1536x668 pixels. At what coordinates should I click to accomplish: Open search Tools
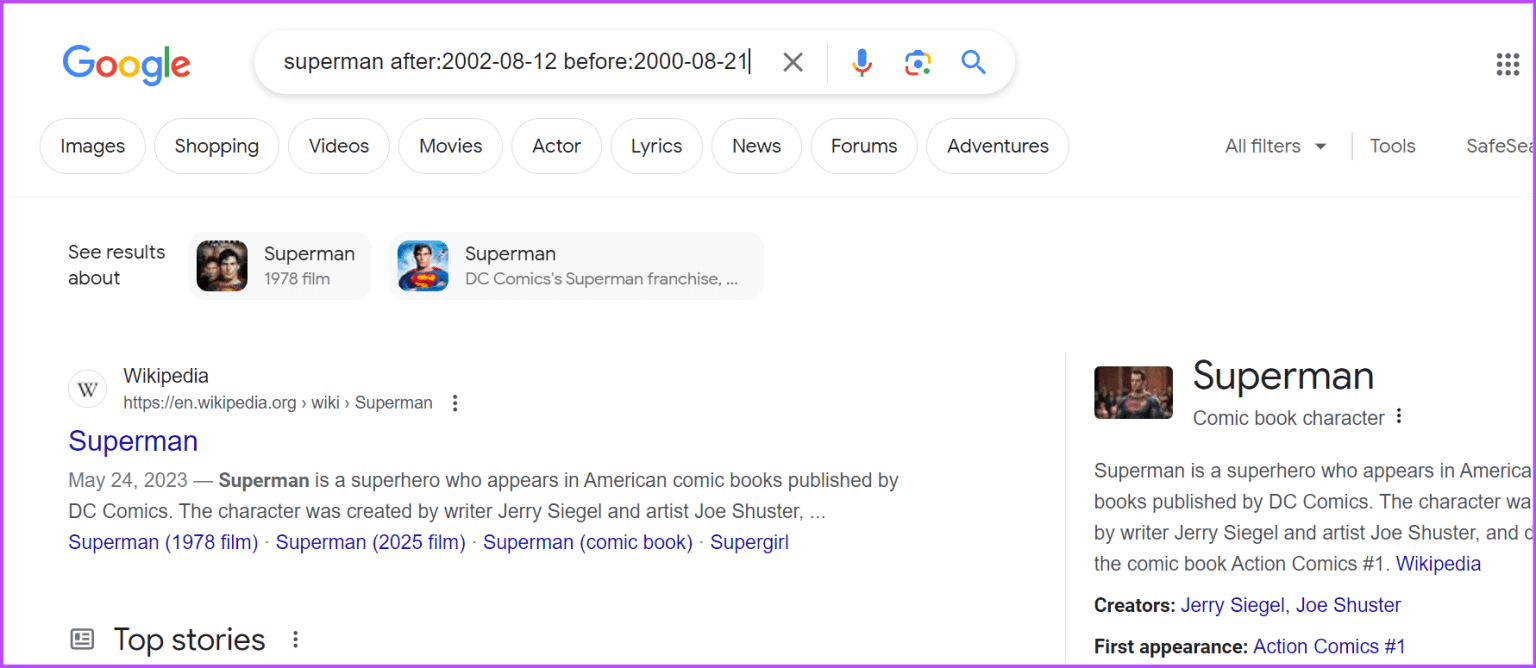point(1392,146)
